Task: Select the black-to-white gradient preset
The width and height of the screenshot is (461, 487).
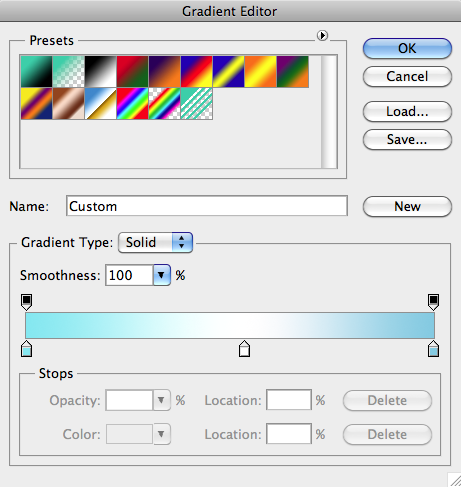Action: (x=101, y=72)
